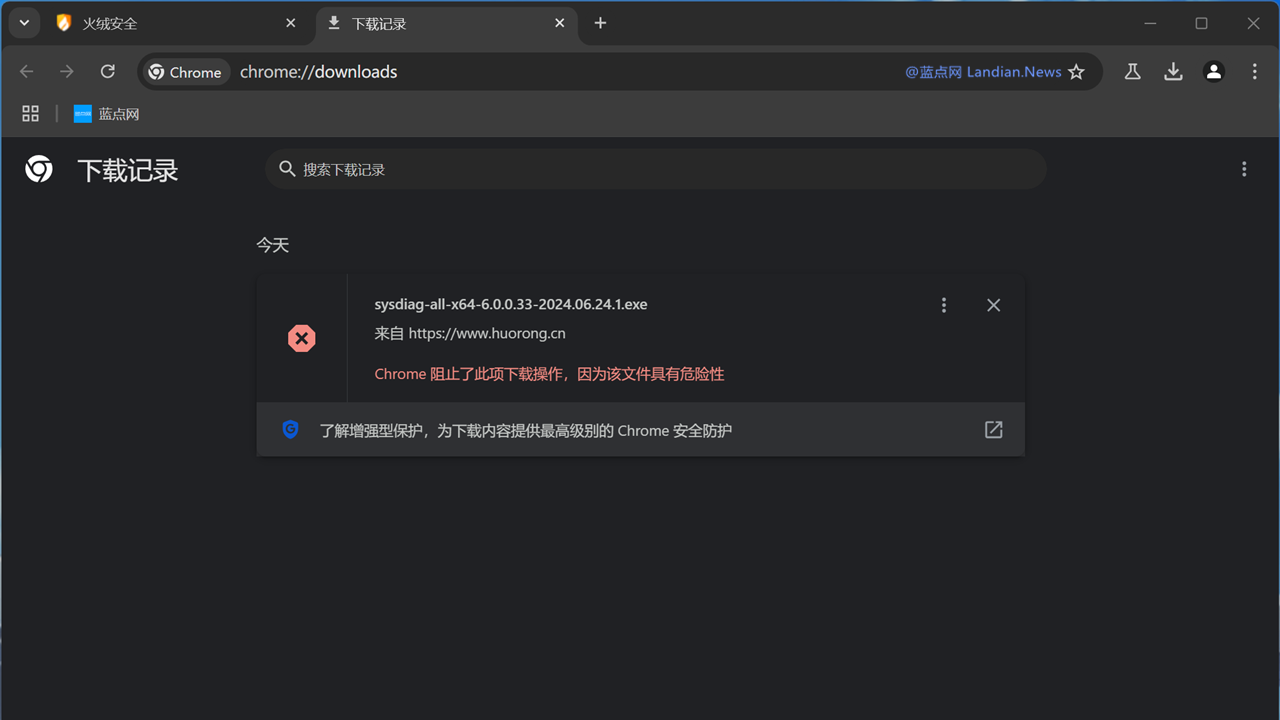Image resolution: width=1280 pixels, height=720 pixels.
Task: Click the blocked download danger icon
Action: (301, 338)
